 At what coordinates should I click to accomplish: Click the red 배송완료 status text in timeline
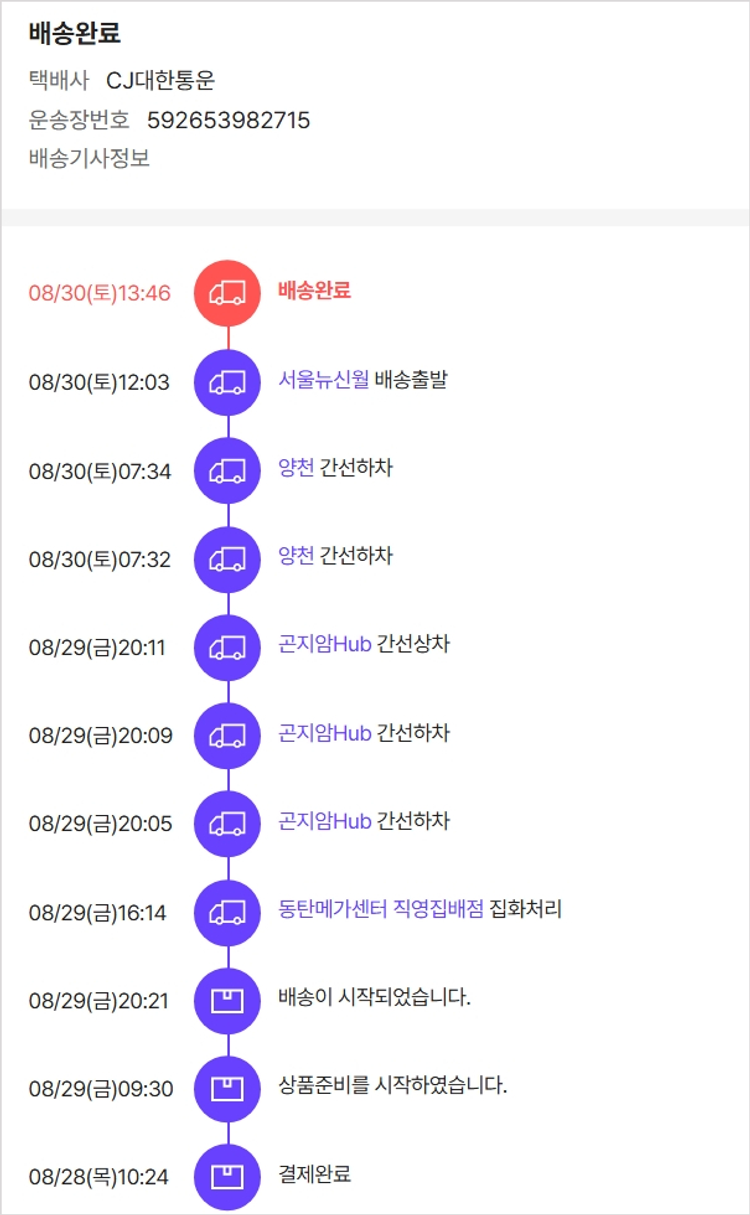(314, 292)
